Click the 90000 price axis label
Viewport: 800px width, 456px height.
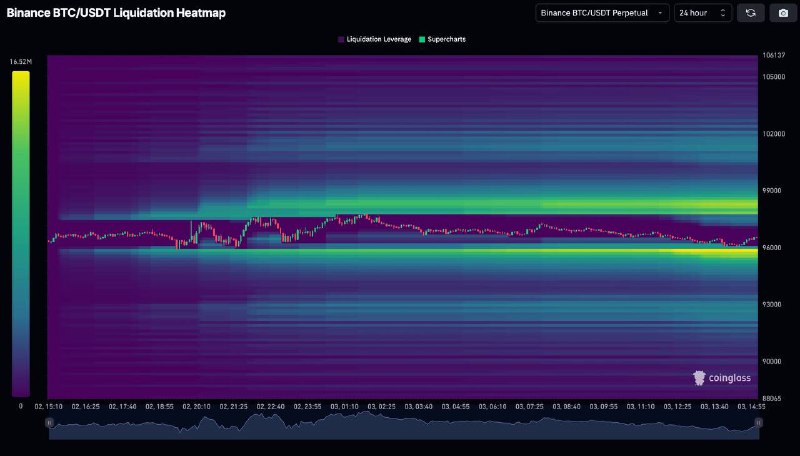pos(771,361)
